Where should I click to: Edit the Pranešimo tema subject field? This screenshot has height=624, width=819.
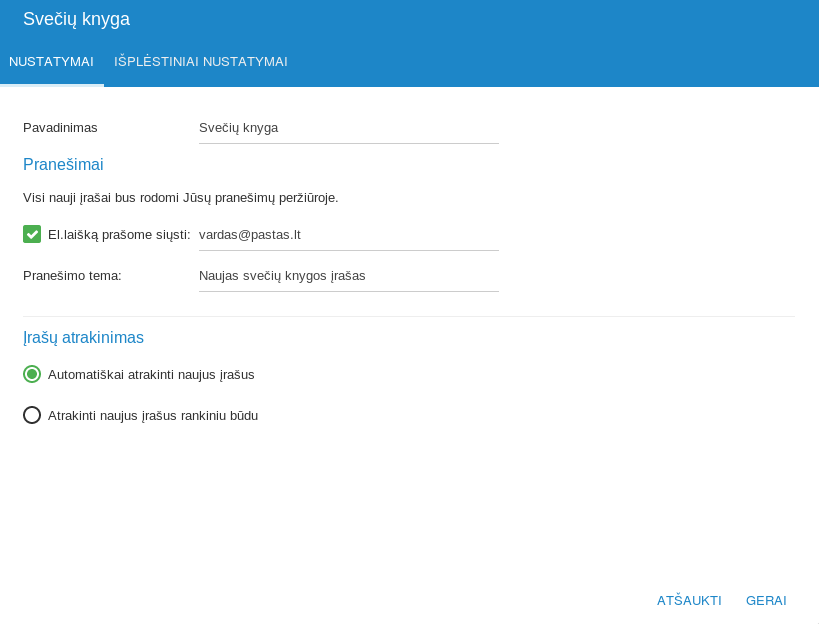coord(348,276)
